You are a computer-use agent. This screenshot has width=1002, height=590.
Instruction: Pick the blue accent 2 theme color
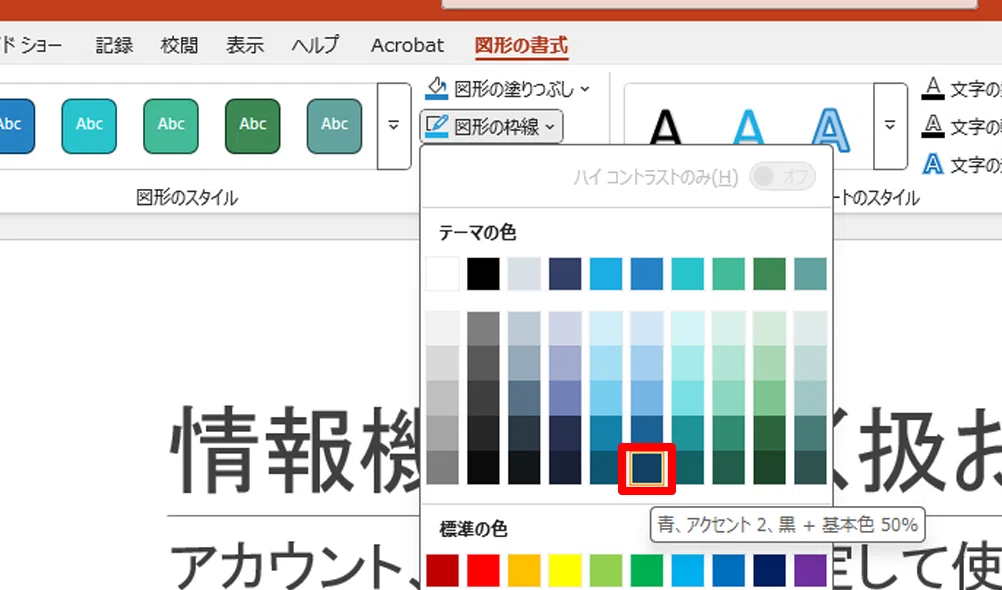[647, 274]
